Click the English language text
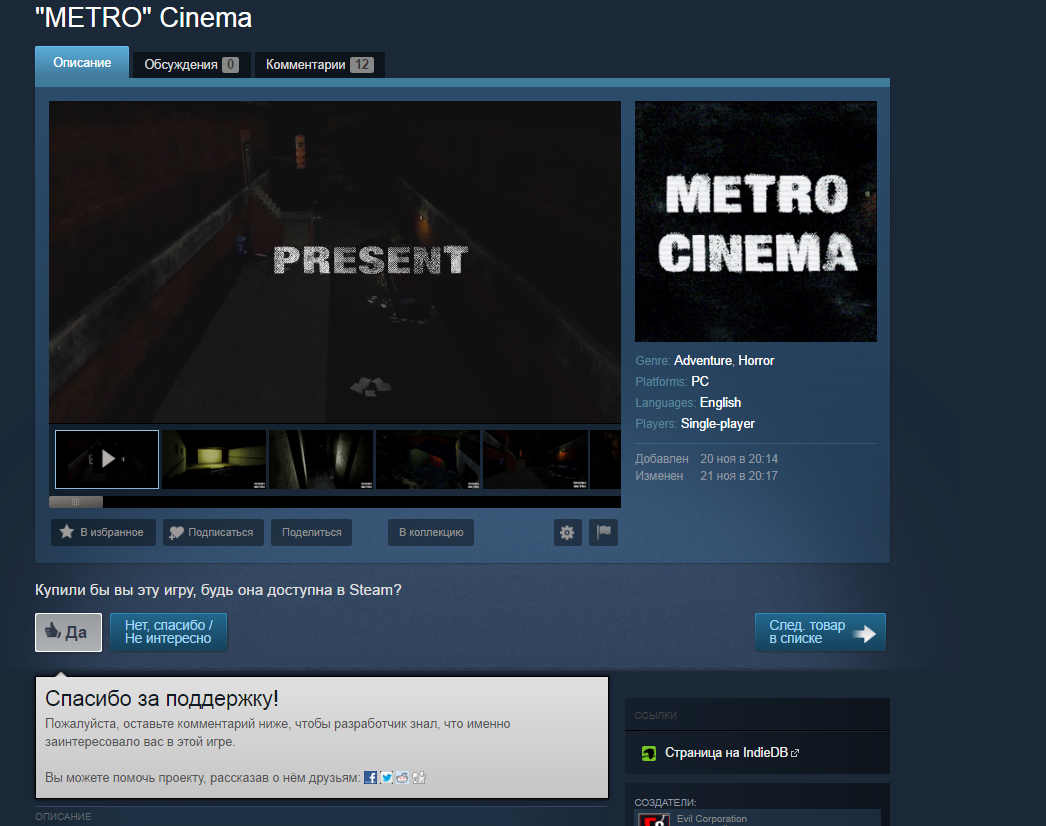1046x826 pixels. tap(720, 402)
